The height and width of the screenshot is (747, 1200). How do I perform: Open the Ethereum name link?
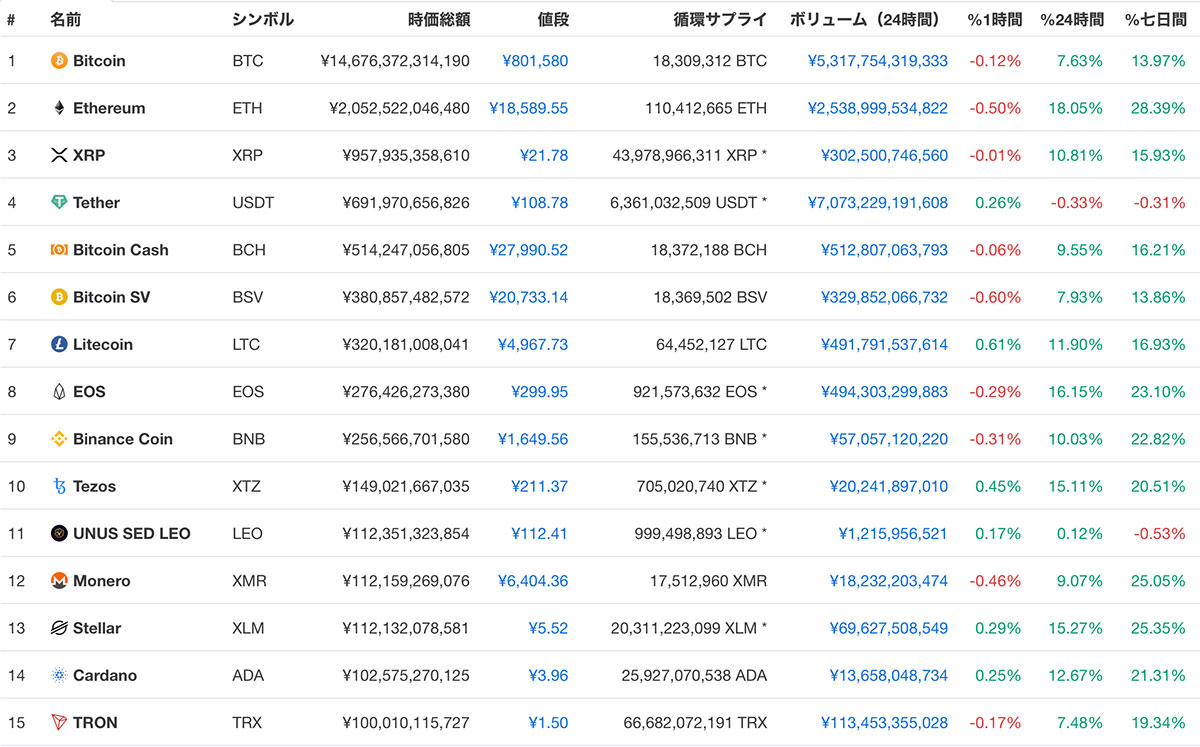[109, 108]
